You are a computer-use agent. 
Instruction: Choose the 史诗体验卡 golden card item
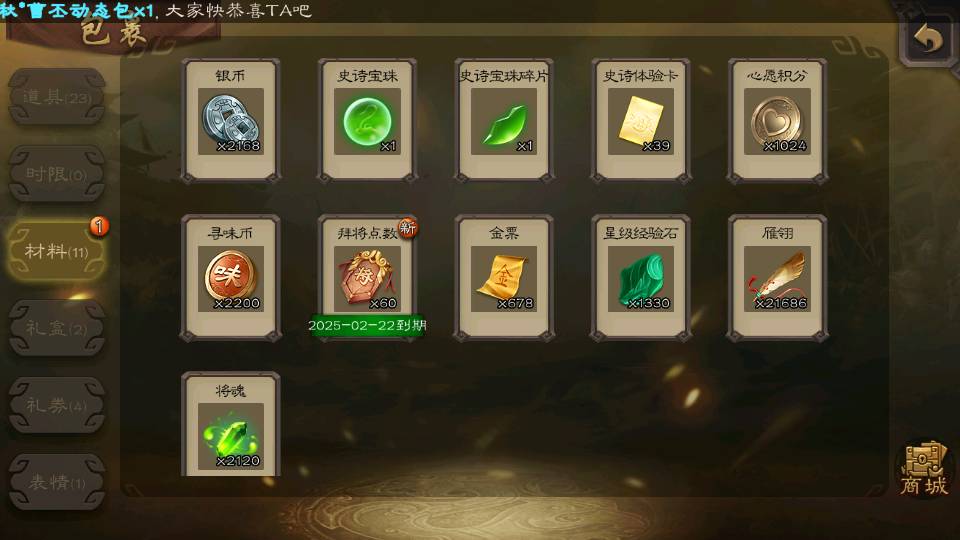(x=641, y=121)
